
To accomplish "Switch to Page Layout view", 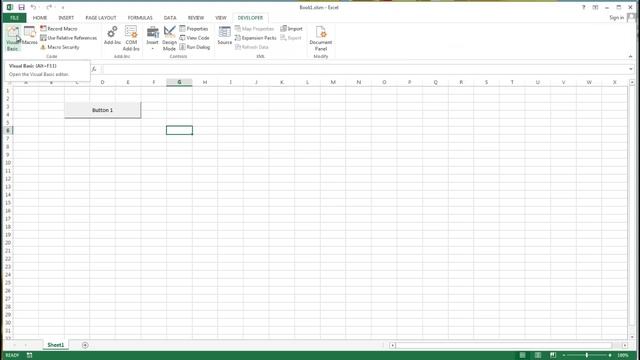I will (x=538, y=356).
